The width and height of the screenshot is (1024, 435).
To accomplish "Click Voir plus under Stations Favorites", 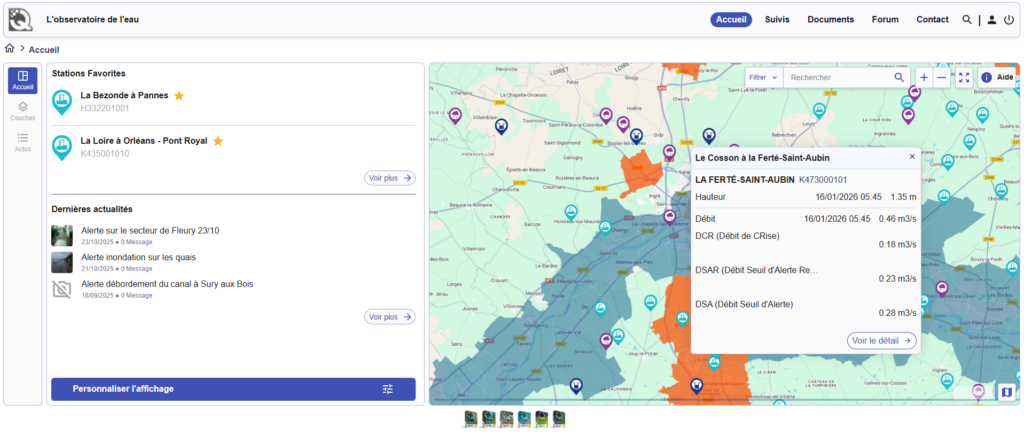I will click(x=389, y=178).
